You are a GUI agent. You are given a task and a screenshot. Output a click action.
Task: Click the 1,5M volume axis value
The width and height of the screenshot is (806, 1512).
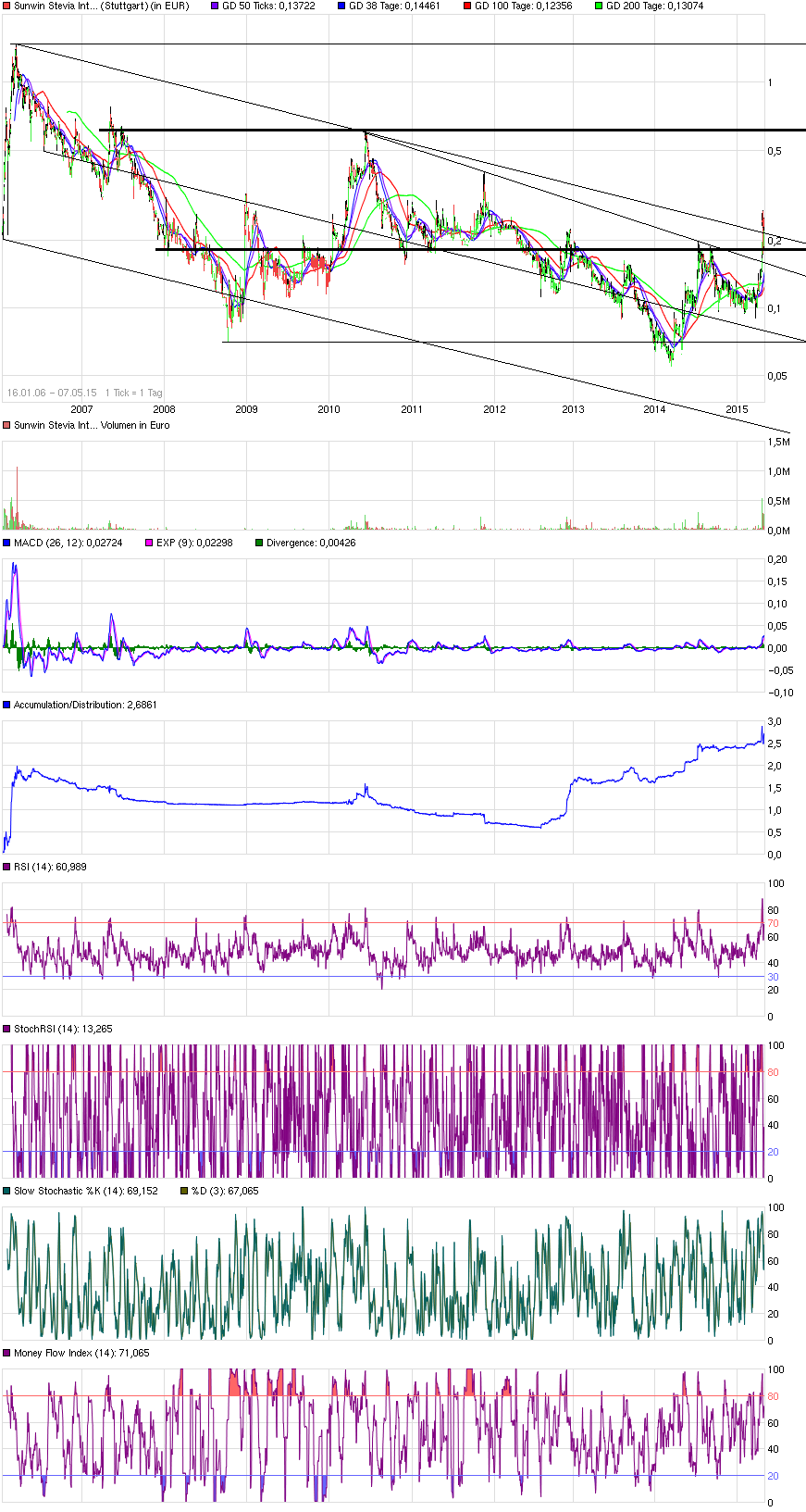coord(779,442)
